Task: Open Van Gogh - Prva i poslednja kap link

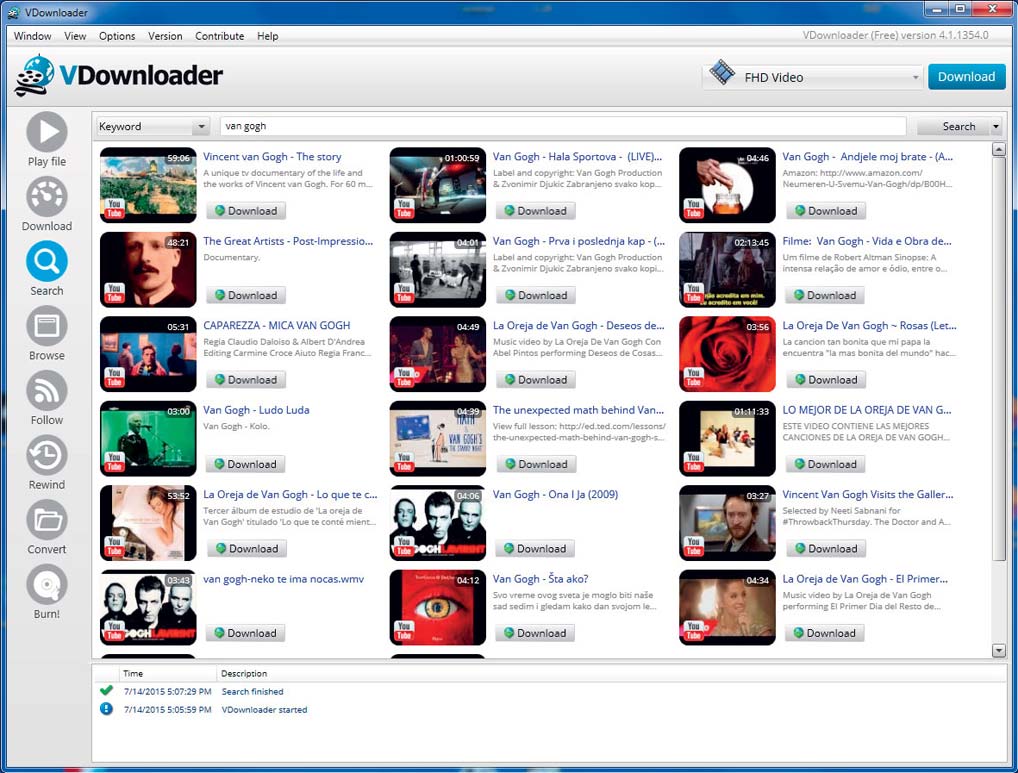Action: pyautogui.click(x=578, y=241)
